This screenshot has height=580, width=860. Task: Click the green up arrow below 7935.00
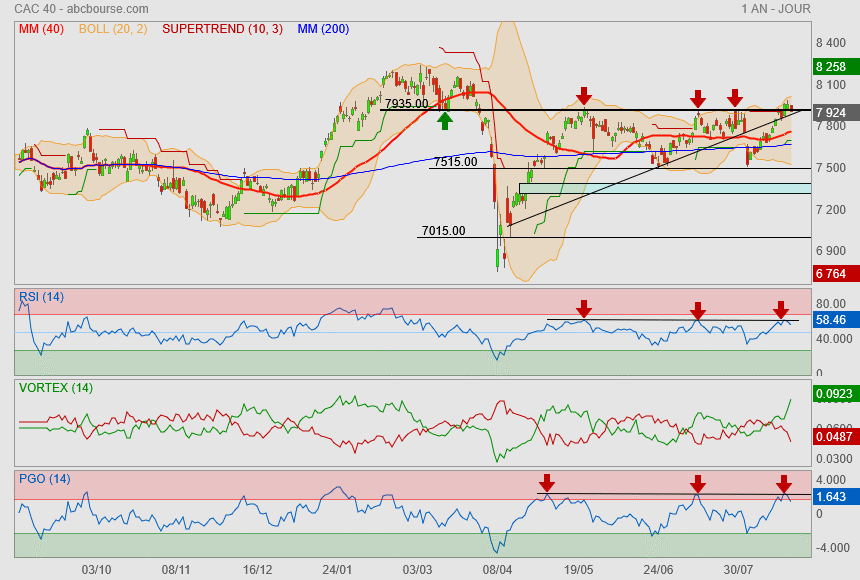coord(445,120)
